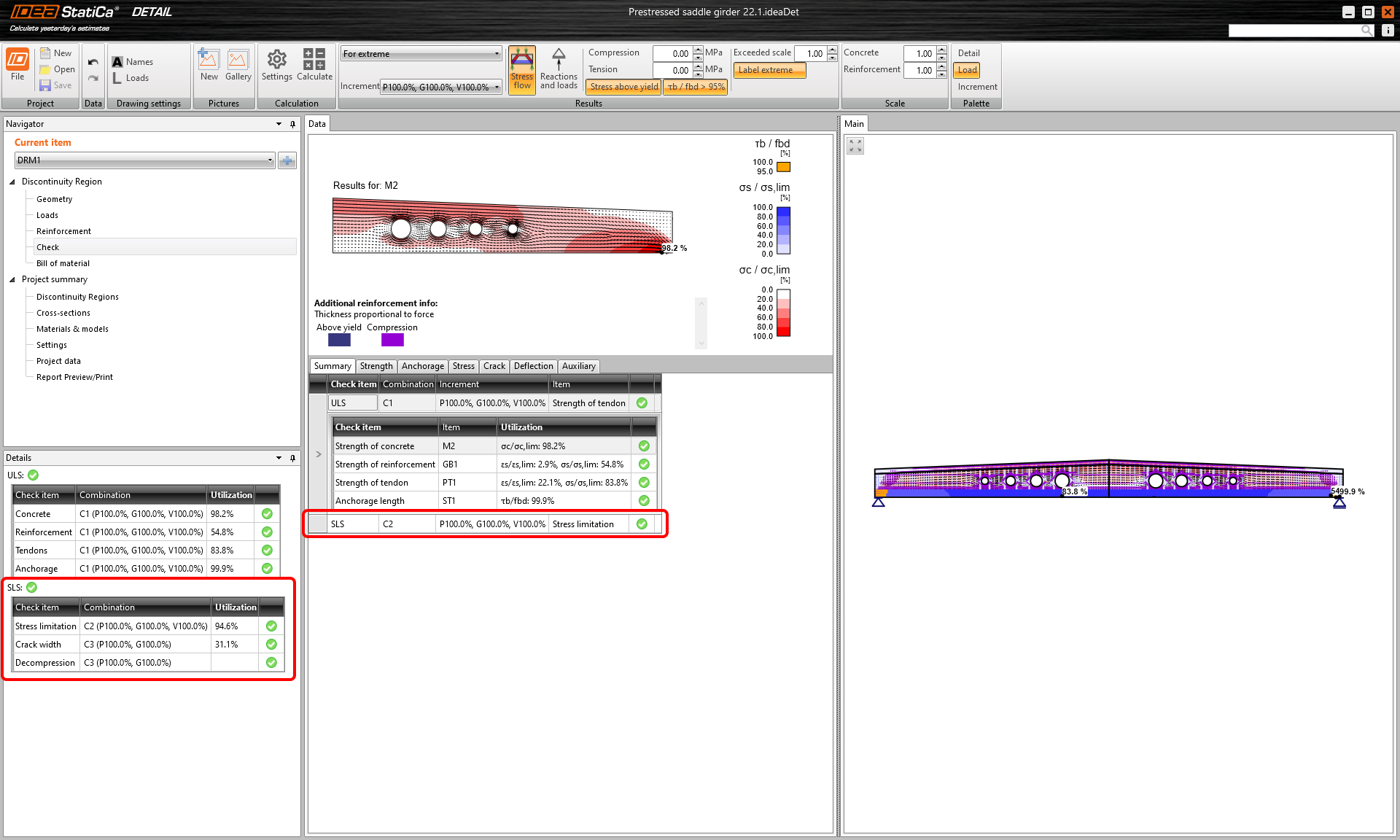This screenshot has height=840, width=1400.
Task: Toggle the Label extreme button
Action: tap(769, 70)
